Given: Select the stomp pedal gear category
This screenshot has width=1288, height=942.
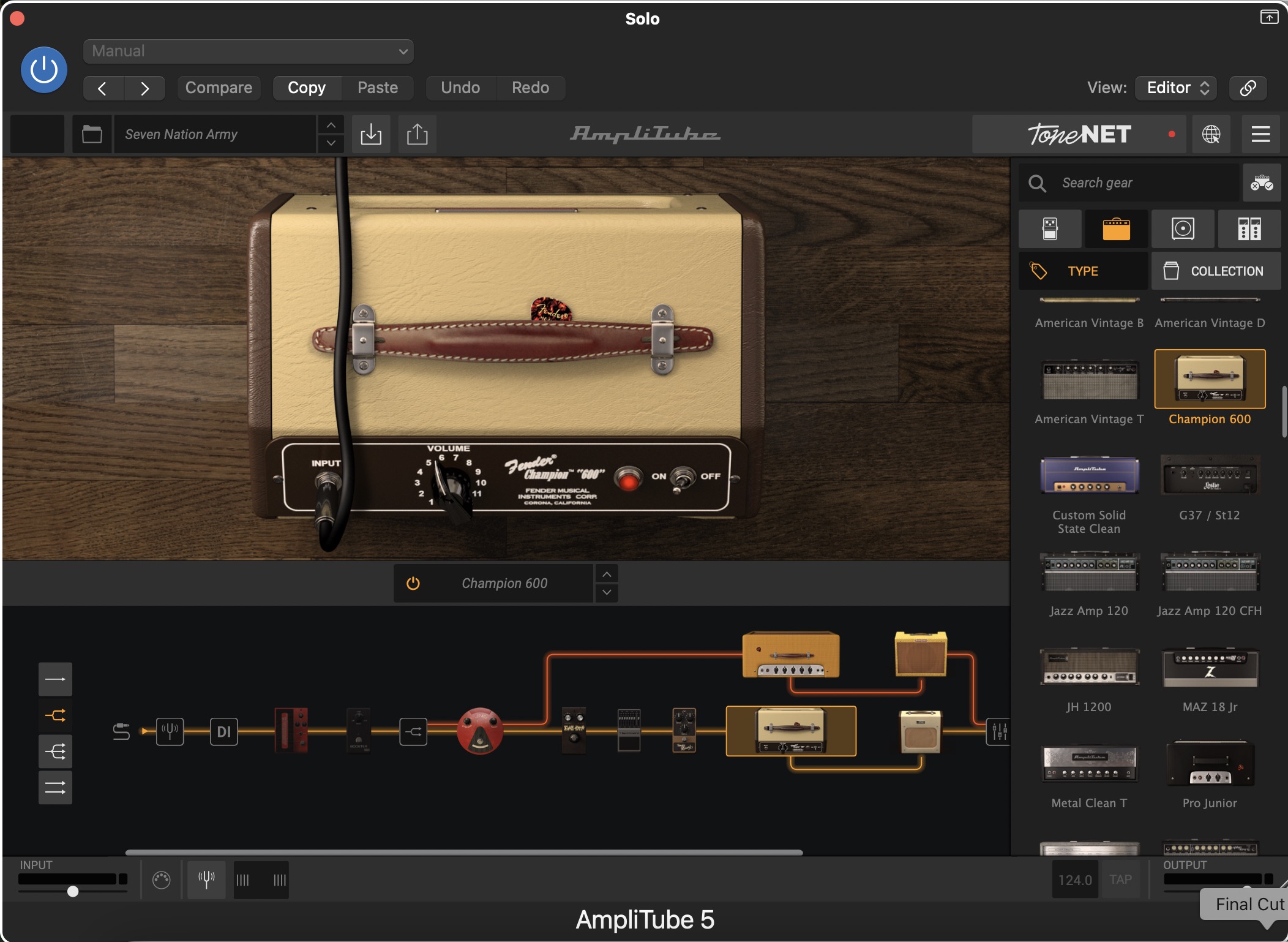Looking at the screenshot, I should tap(1050, 228).
